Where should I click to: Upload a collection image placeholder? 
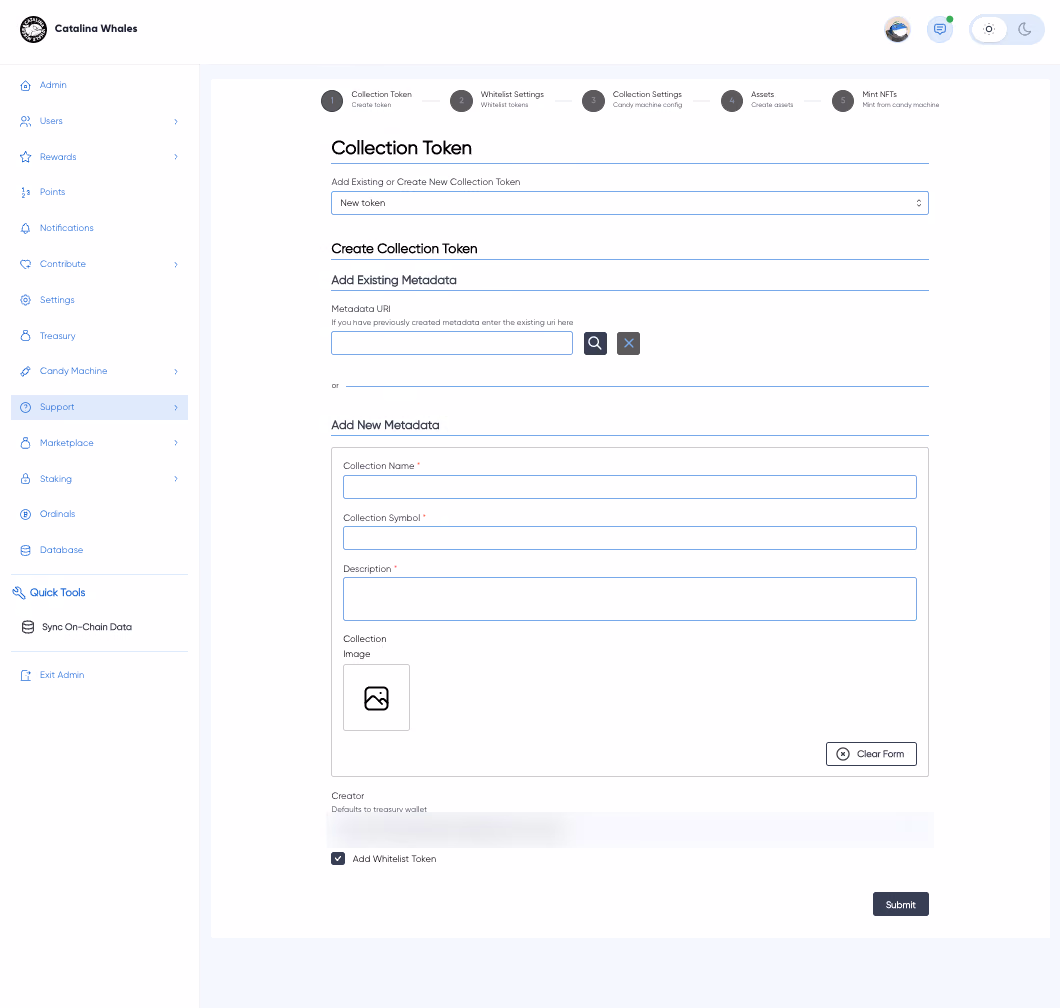point(377,698)
